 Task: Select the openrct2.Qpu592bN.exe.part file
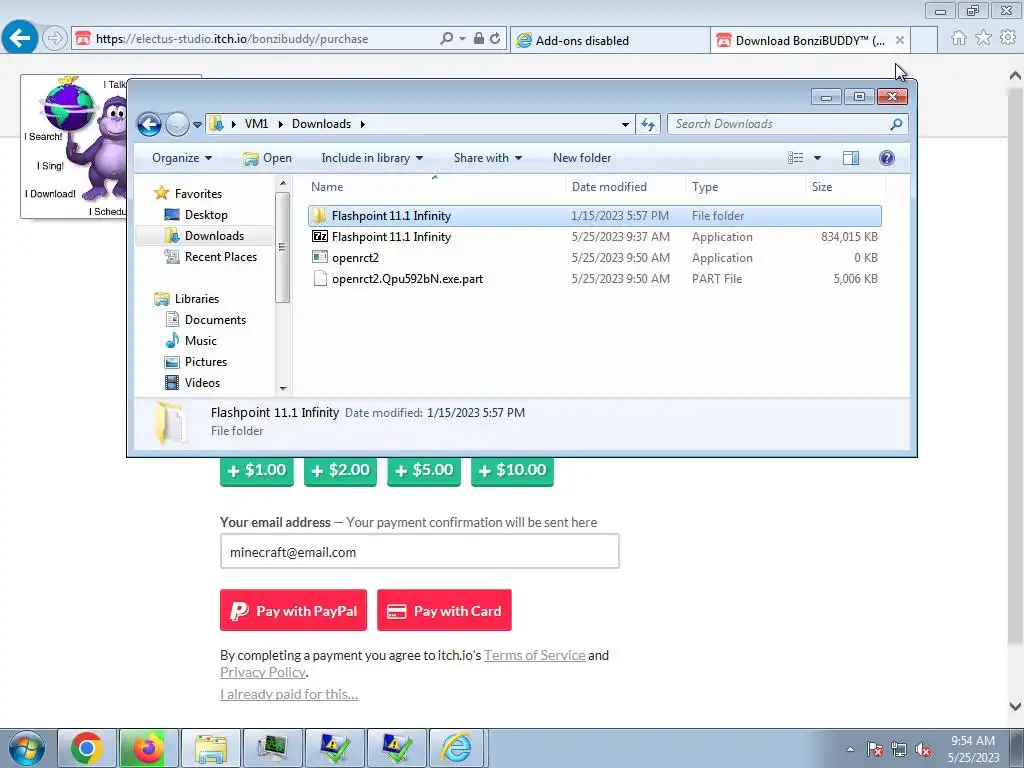[594, 279]
